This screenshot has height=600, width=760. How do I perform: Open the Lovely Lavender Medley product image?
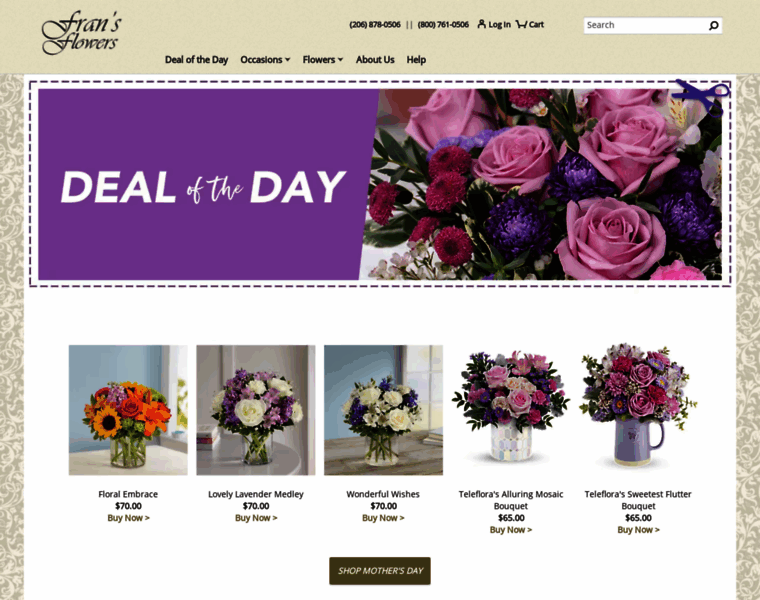[x=256, y=410]
